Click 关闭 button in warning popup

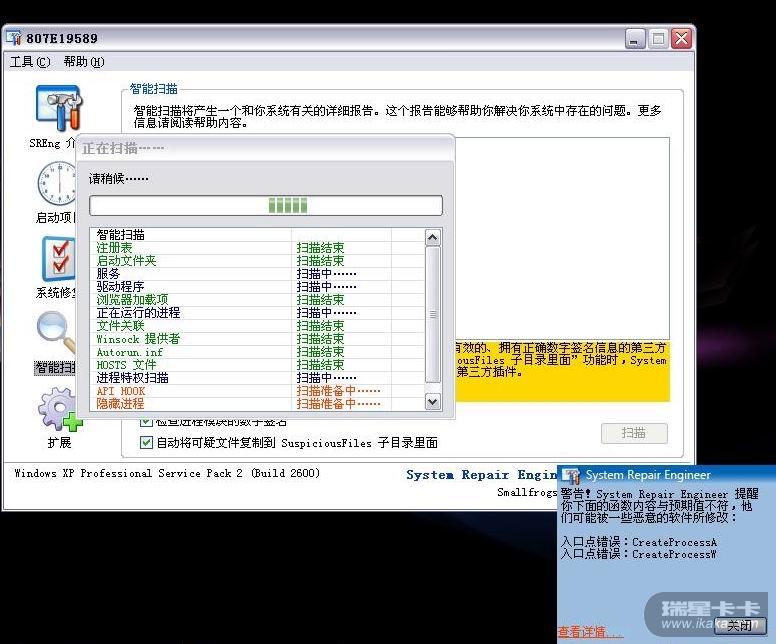click(740, 626)
